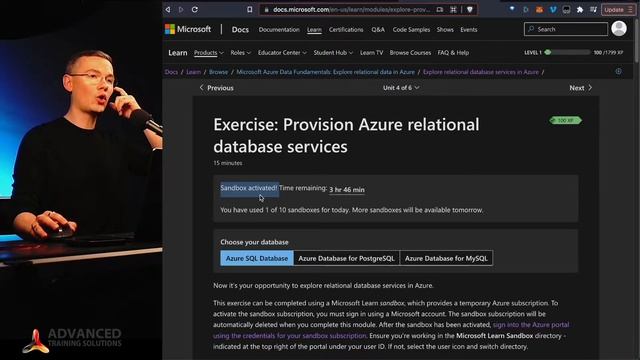Open the Shows nav item

pyautogui.click(x=445, y=29)
